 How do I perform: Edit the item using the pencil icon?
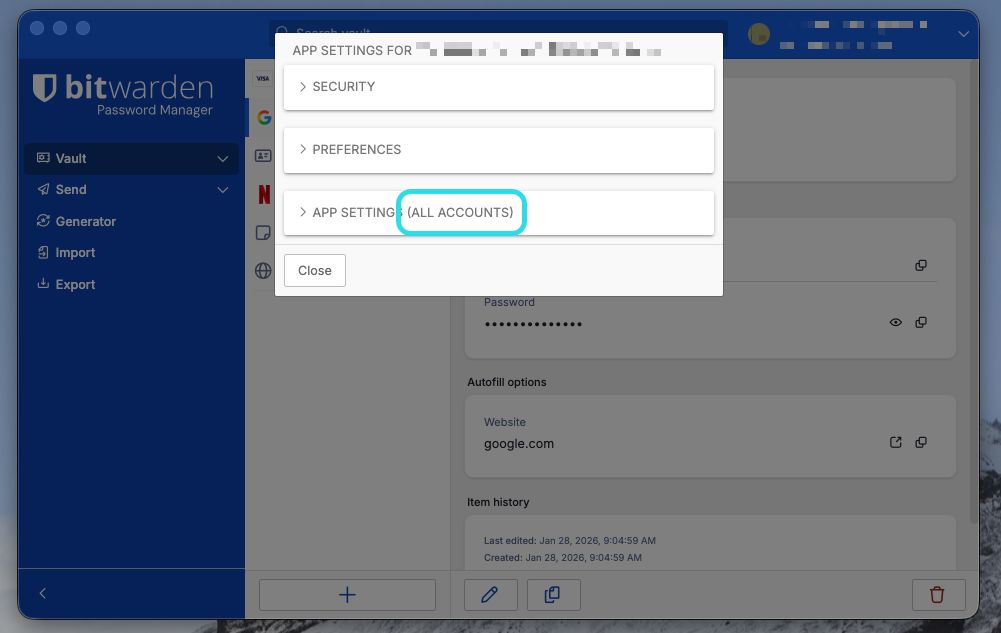pos(490,594)
